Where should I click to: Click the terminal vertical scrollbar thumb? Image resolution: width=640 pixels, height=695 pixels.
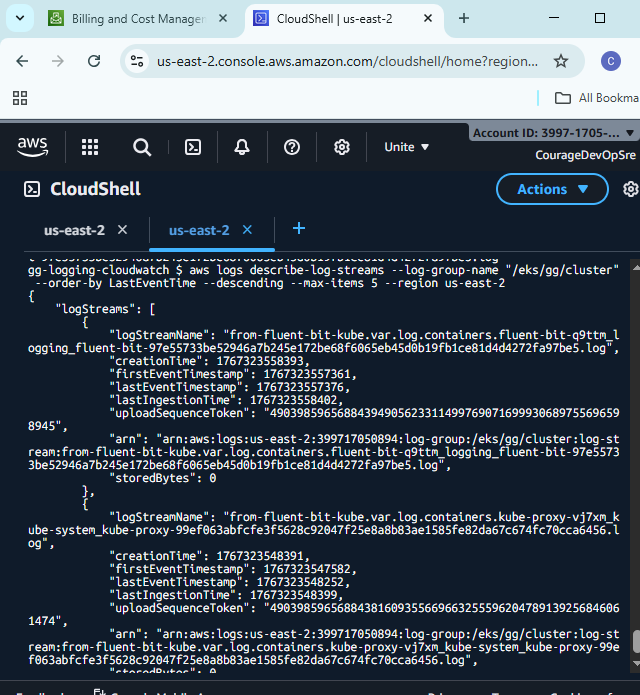[x=634, y=640]
